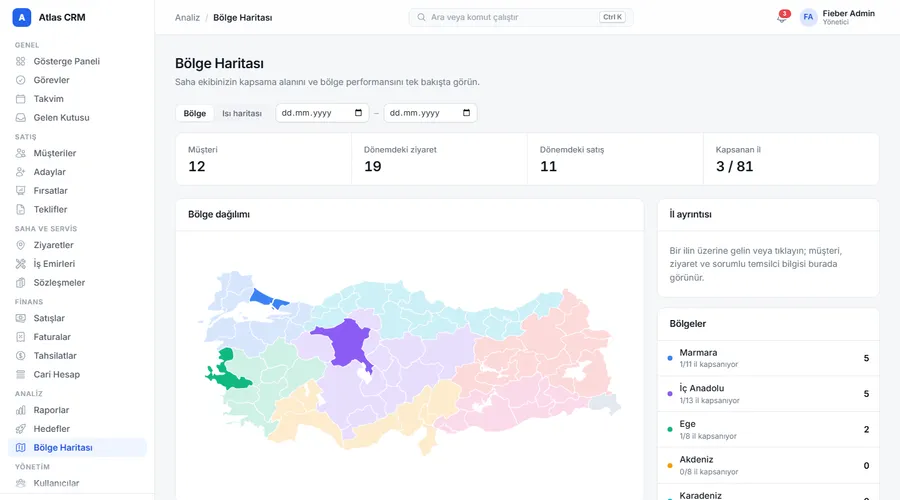The width and height of the screenshot is (900, 500).
Task: Click Dönemdeki satış value 11
Action: (x=548, y=166)
